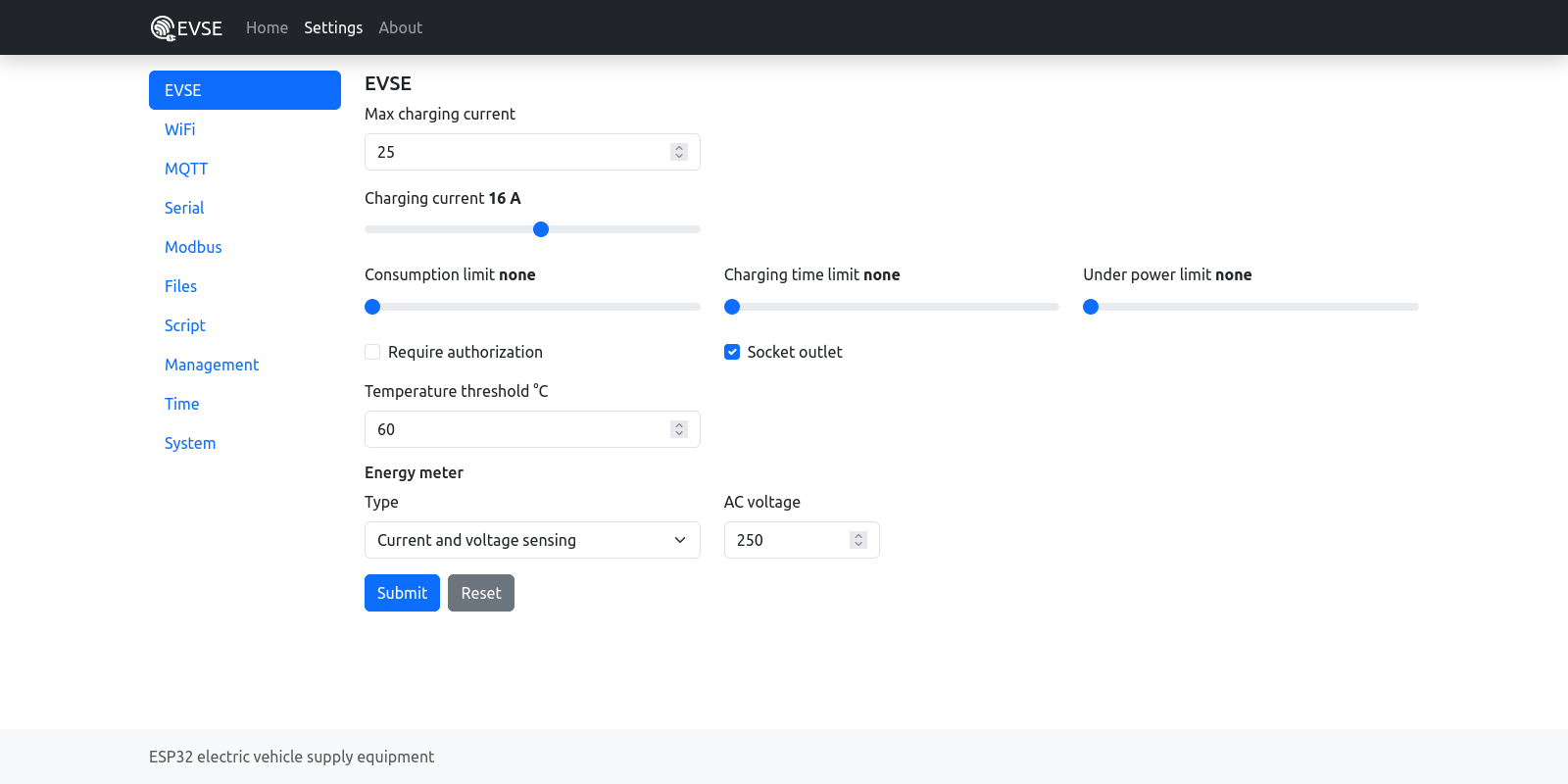This screenshot has width=1568, height=784.
Task: Go to the About page
Action: [x=400, y=27]
